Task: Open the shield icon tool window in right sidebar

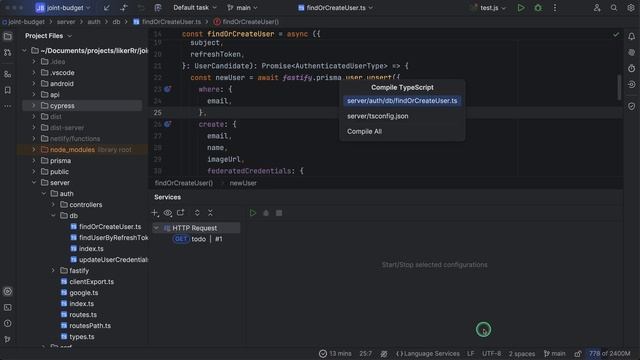Action: (x=631, y=106)
